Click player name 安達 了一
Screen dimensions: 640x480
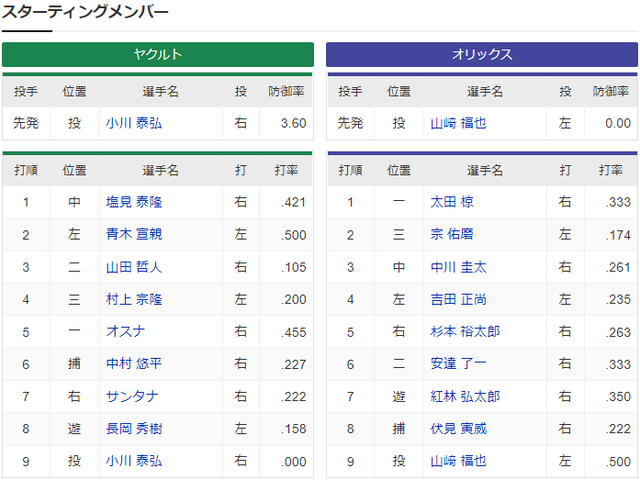[458, 363]
